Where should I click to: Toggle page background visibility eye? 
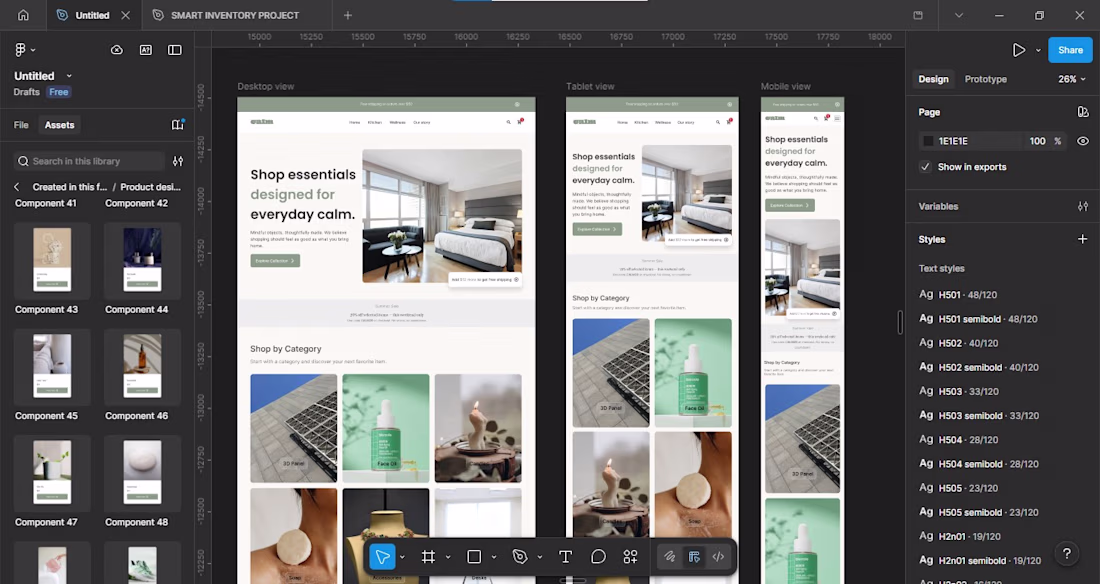(1082, 141)
